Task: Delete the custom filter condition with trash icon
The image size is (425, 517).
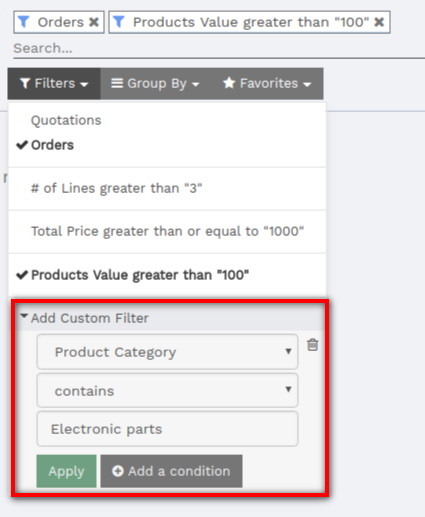Action: tap(312, 345)
